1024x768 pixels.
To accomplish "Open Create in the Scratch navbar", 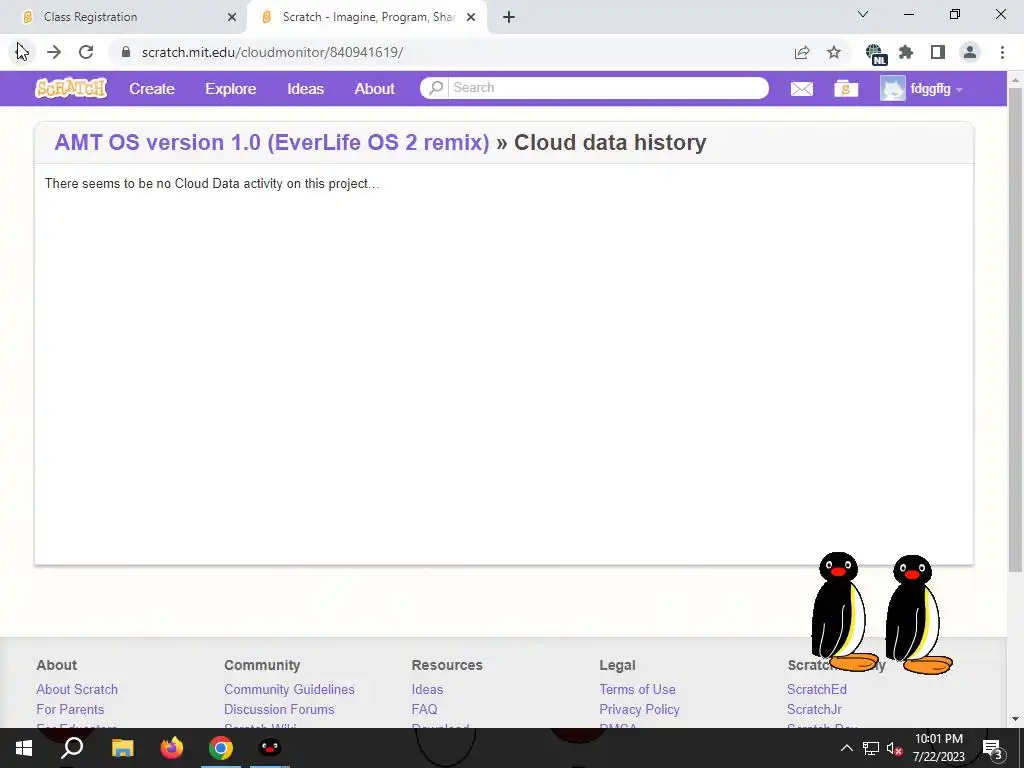I will pyautogui.click(x=152, y=89).
